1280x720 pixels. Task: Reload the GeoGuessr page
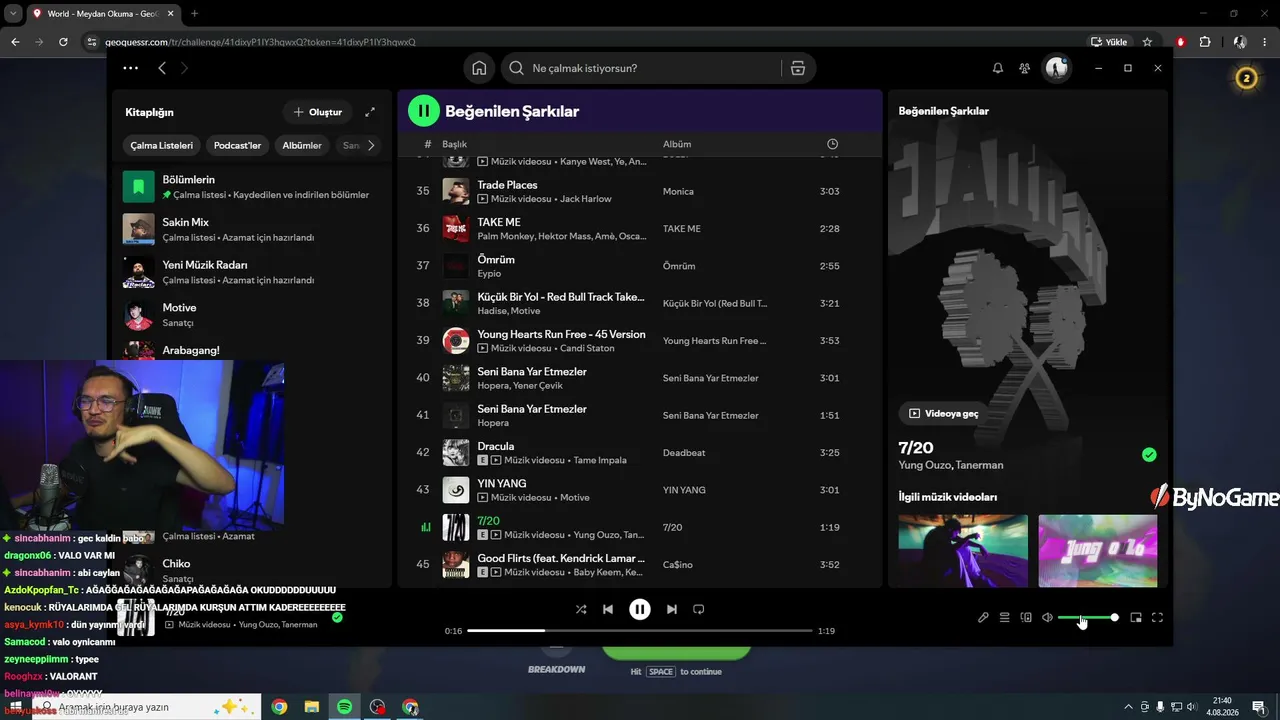point(63,42)
